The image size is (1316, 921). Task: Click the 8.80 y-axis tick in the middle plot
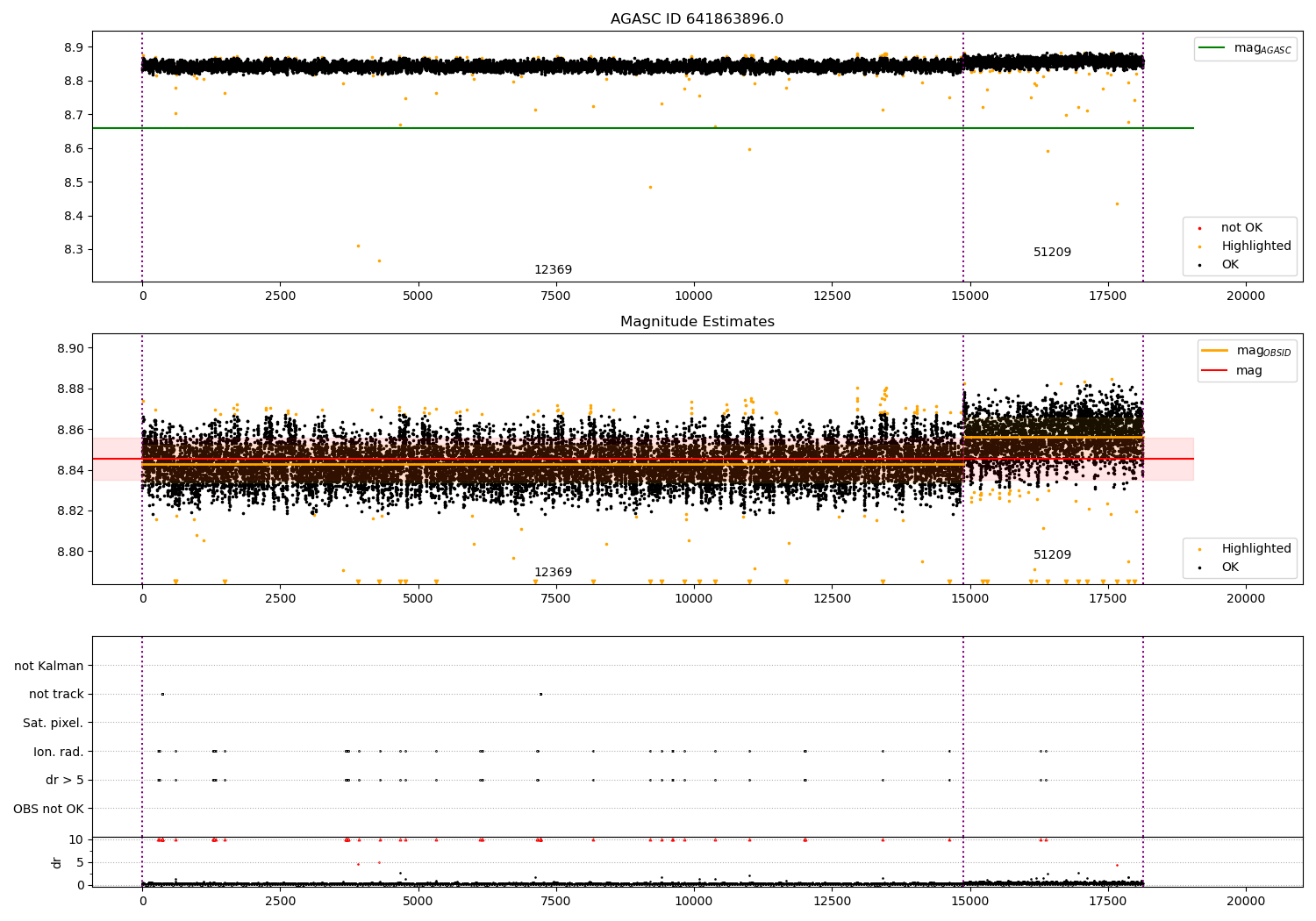[x=71, y=552]
